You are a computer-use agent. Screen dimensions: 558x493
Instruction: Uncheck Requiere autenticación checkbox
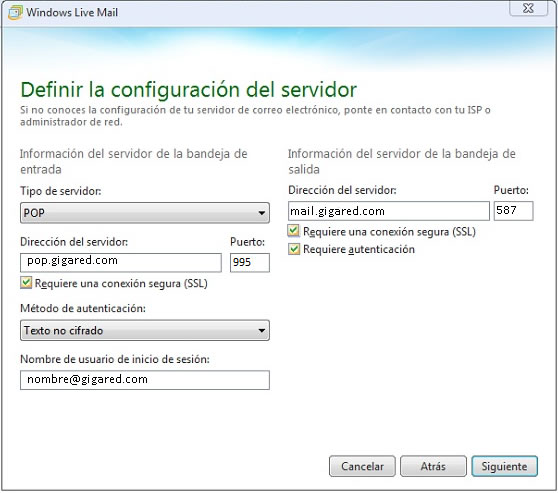tap(294, 249)
